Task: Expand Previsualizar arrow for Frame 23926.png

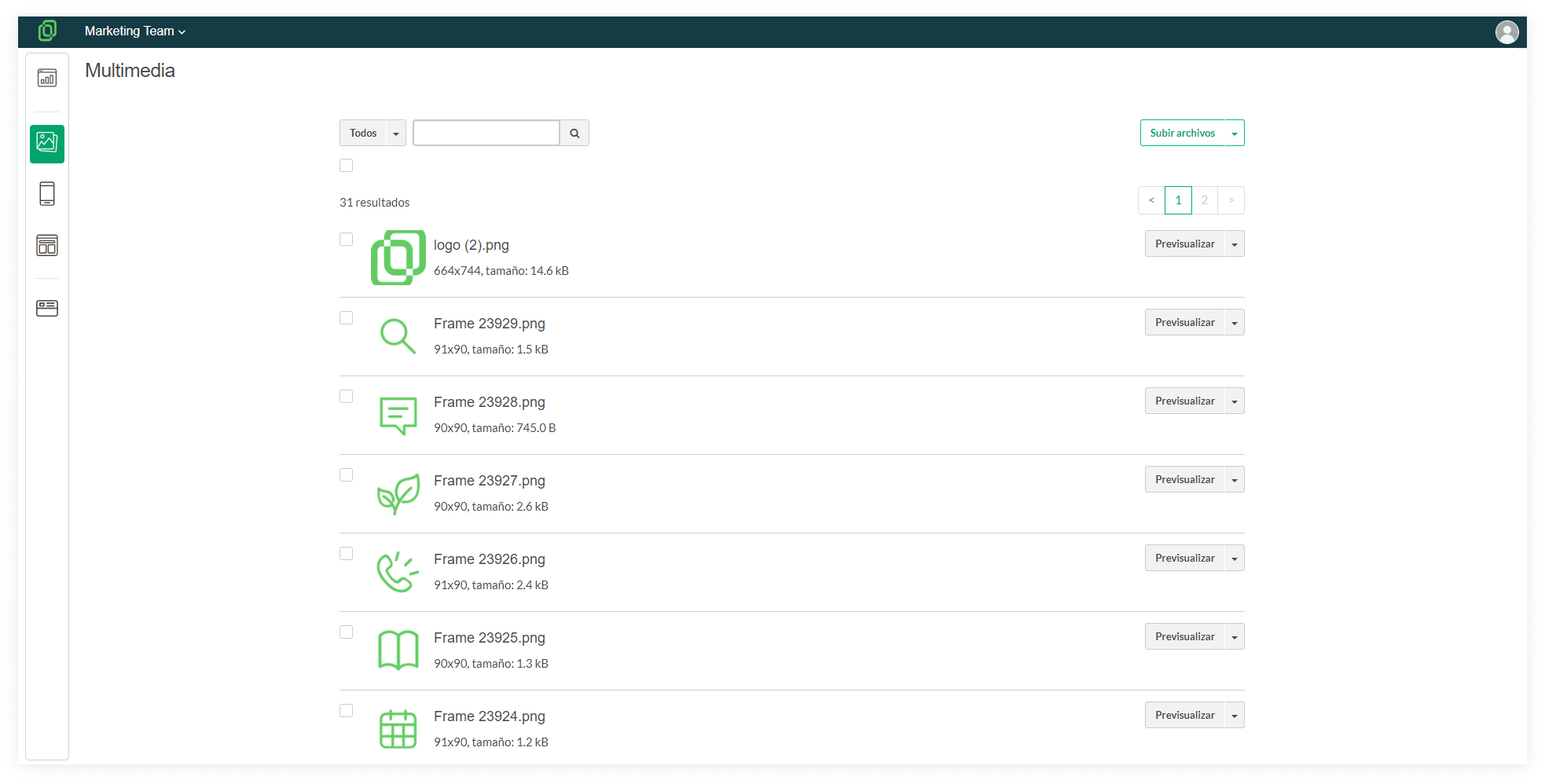Action: tap(1235, 558)
